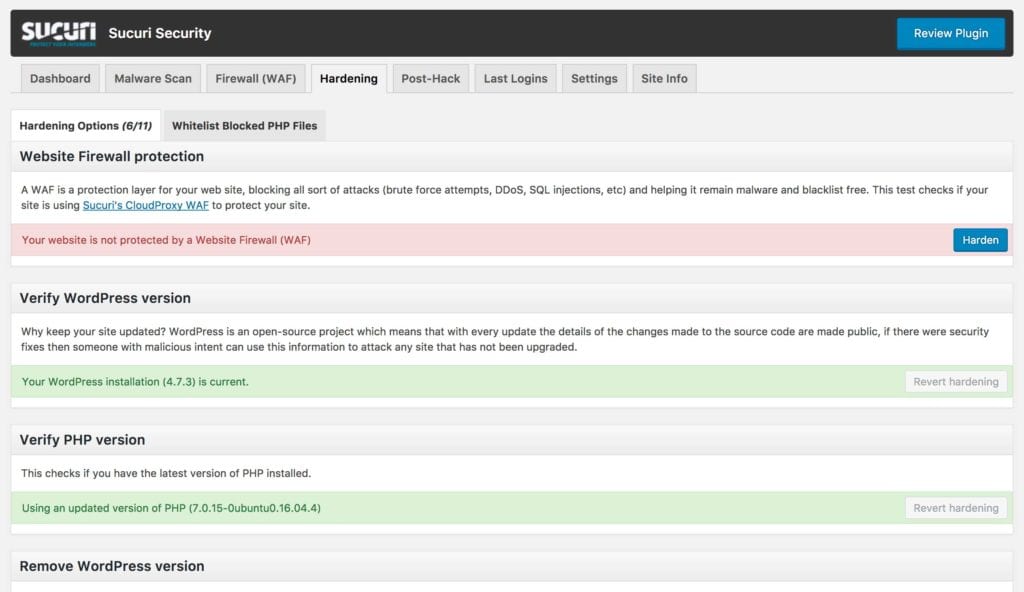Open Whitelist Blocked PHP Files sub-tab
The image size is (1024, 592).
[x=244, y=125]
